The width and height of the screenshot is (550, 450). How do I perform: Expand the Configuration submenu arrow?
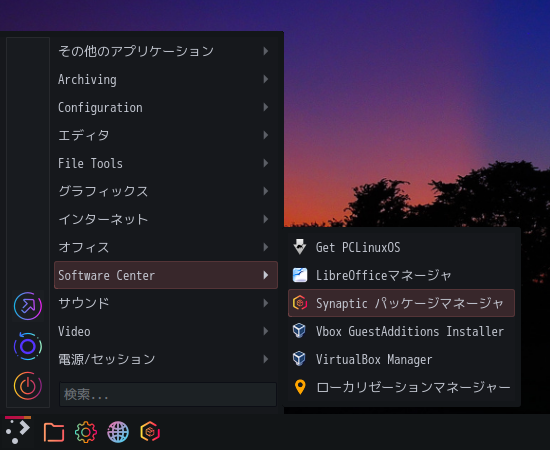(266, 107)
